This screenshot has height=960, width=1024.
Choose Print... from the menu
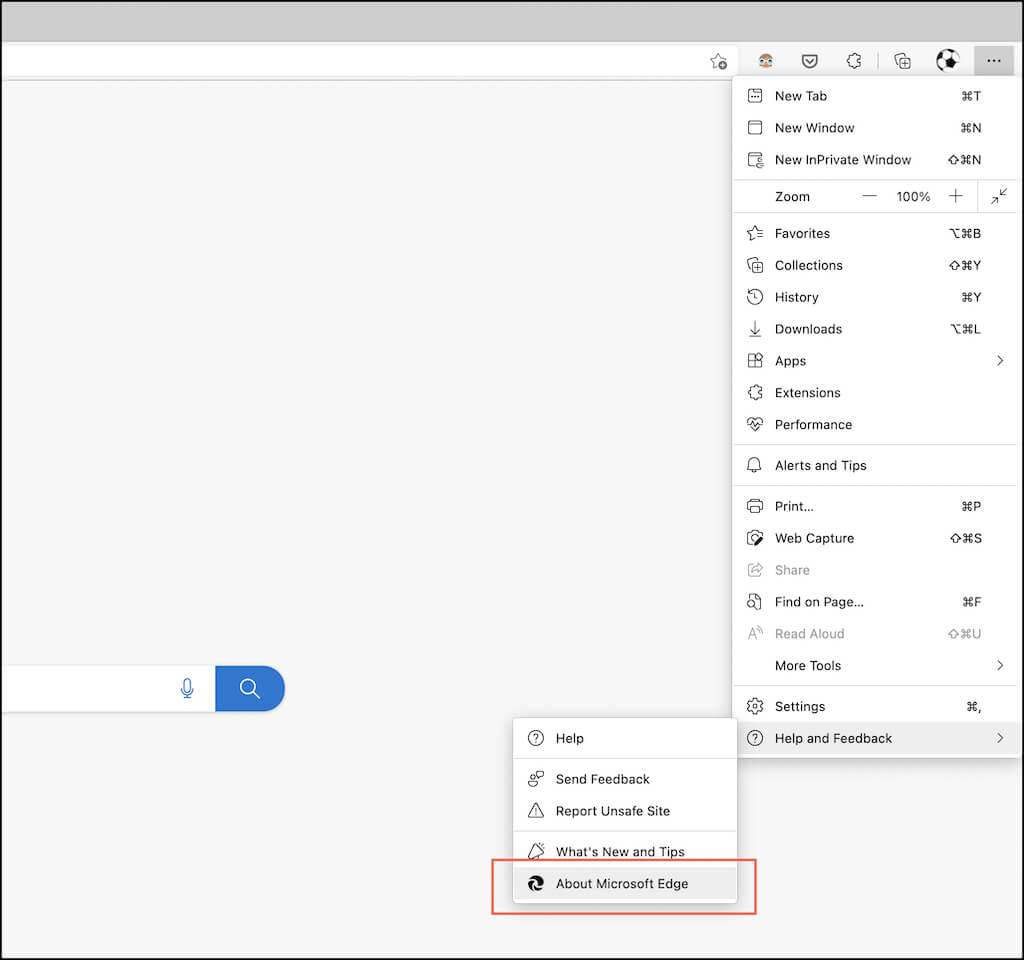pyautogui.click(x=875, y=506)
